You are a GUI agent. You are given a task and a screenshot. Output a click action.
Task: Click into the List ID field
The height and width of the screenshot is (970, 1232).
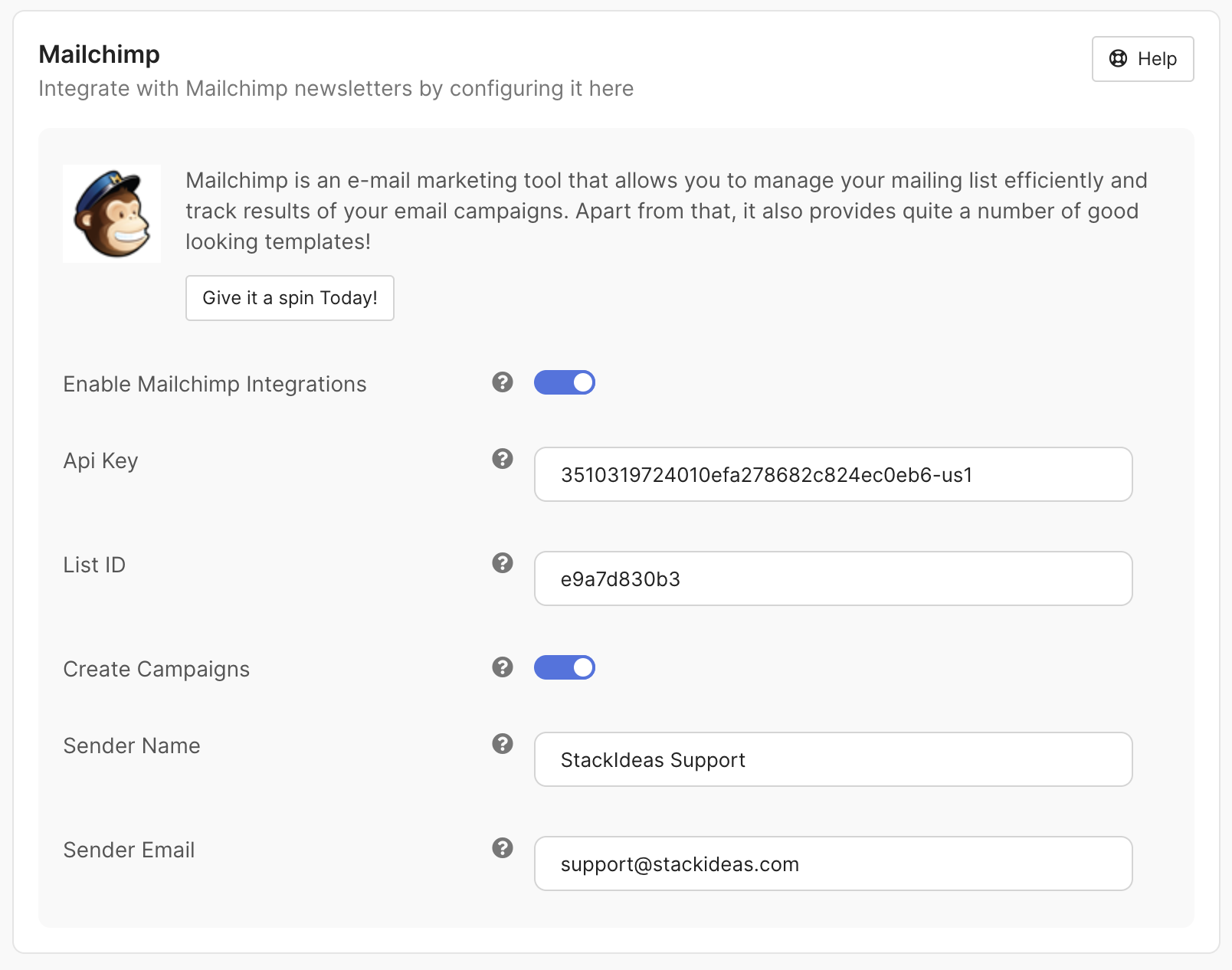[833, 578]
